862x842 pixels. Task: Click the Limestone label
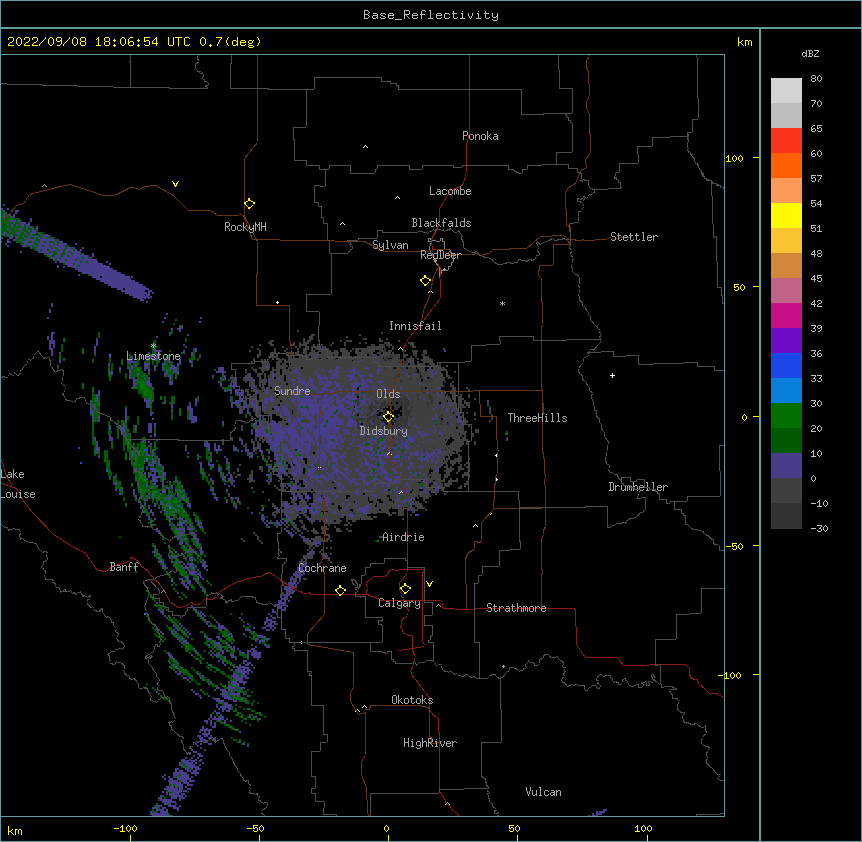coord(153,356)
